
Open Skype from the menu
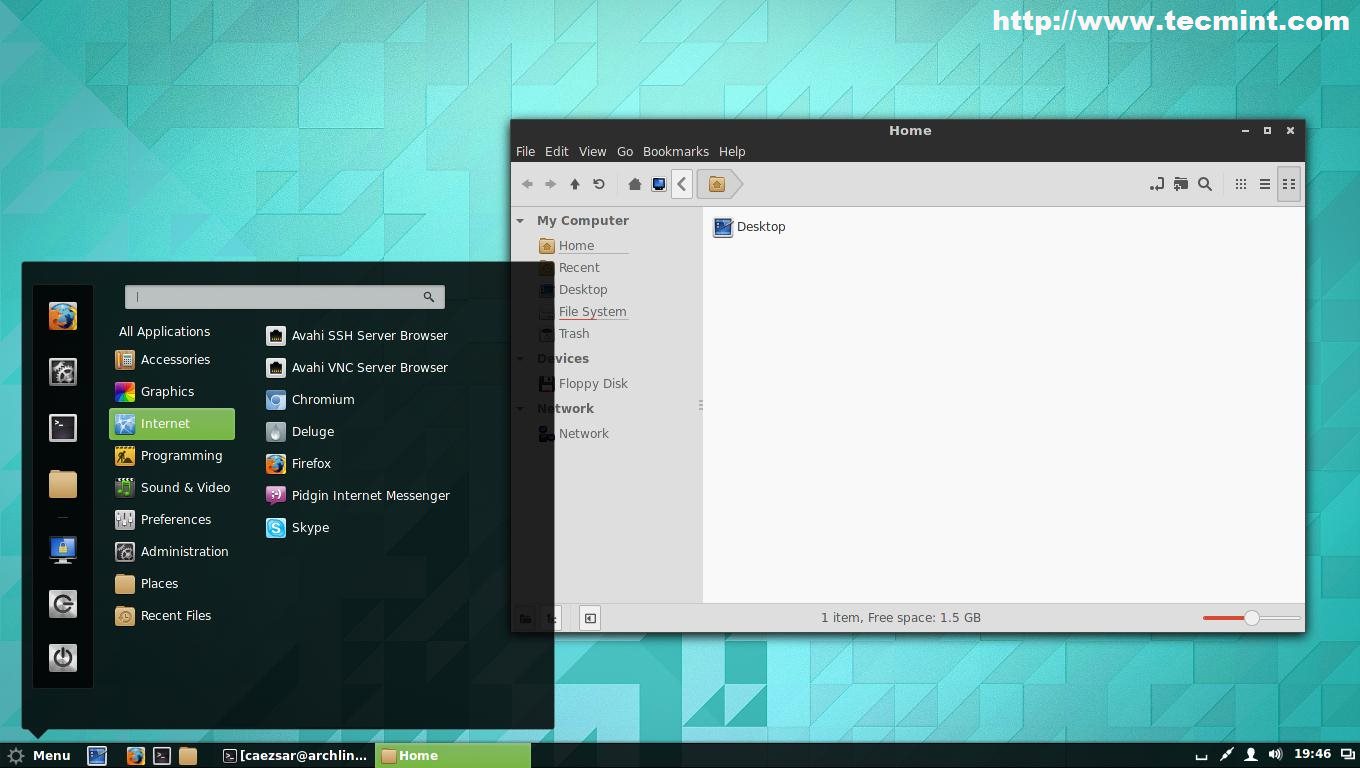[x=310, y=527]
